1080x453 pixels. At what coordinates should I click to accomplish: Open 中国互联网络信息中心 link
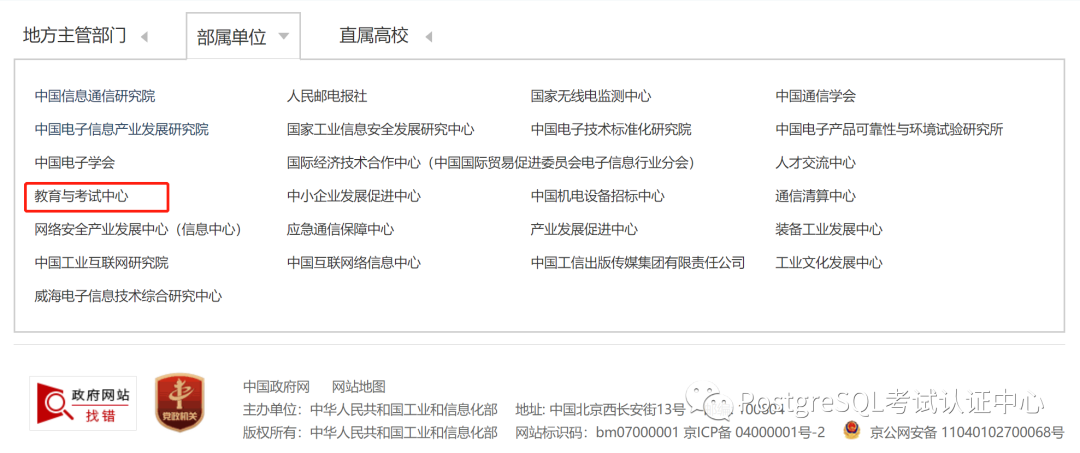(x=353, y=263)
